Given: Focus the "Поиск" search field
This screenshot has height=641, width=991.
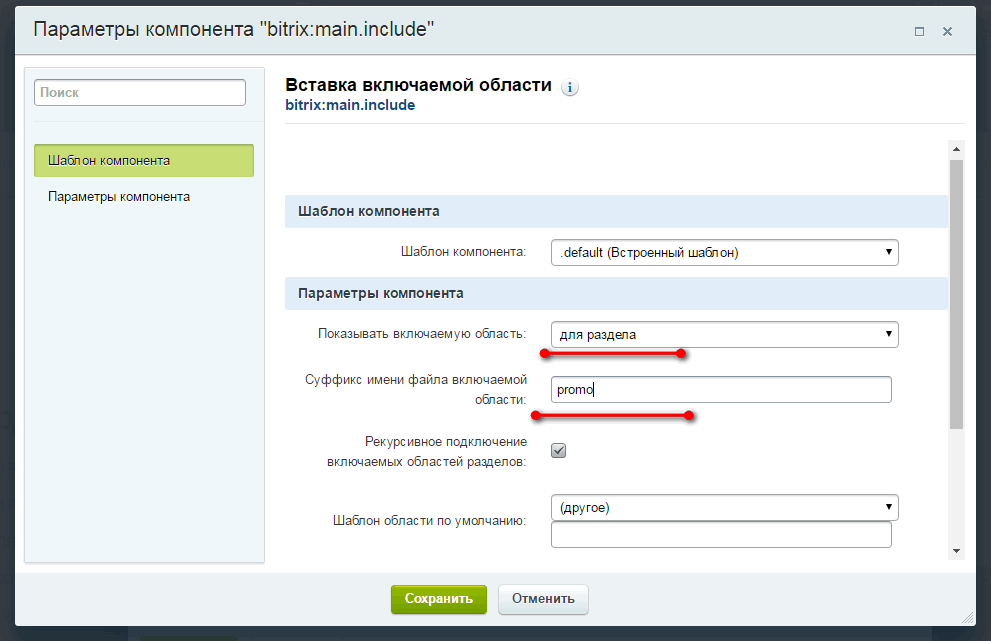Looking at the screenshot, I should tap(140, 93).
